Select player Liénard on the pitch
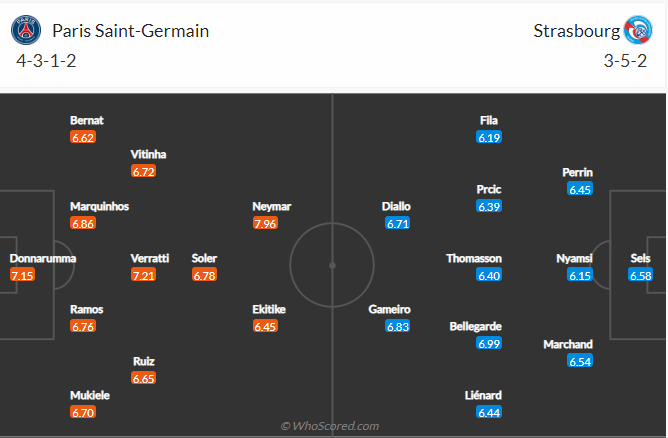 [x=483, y=395]
